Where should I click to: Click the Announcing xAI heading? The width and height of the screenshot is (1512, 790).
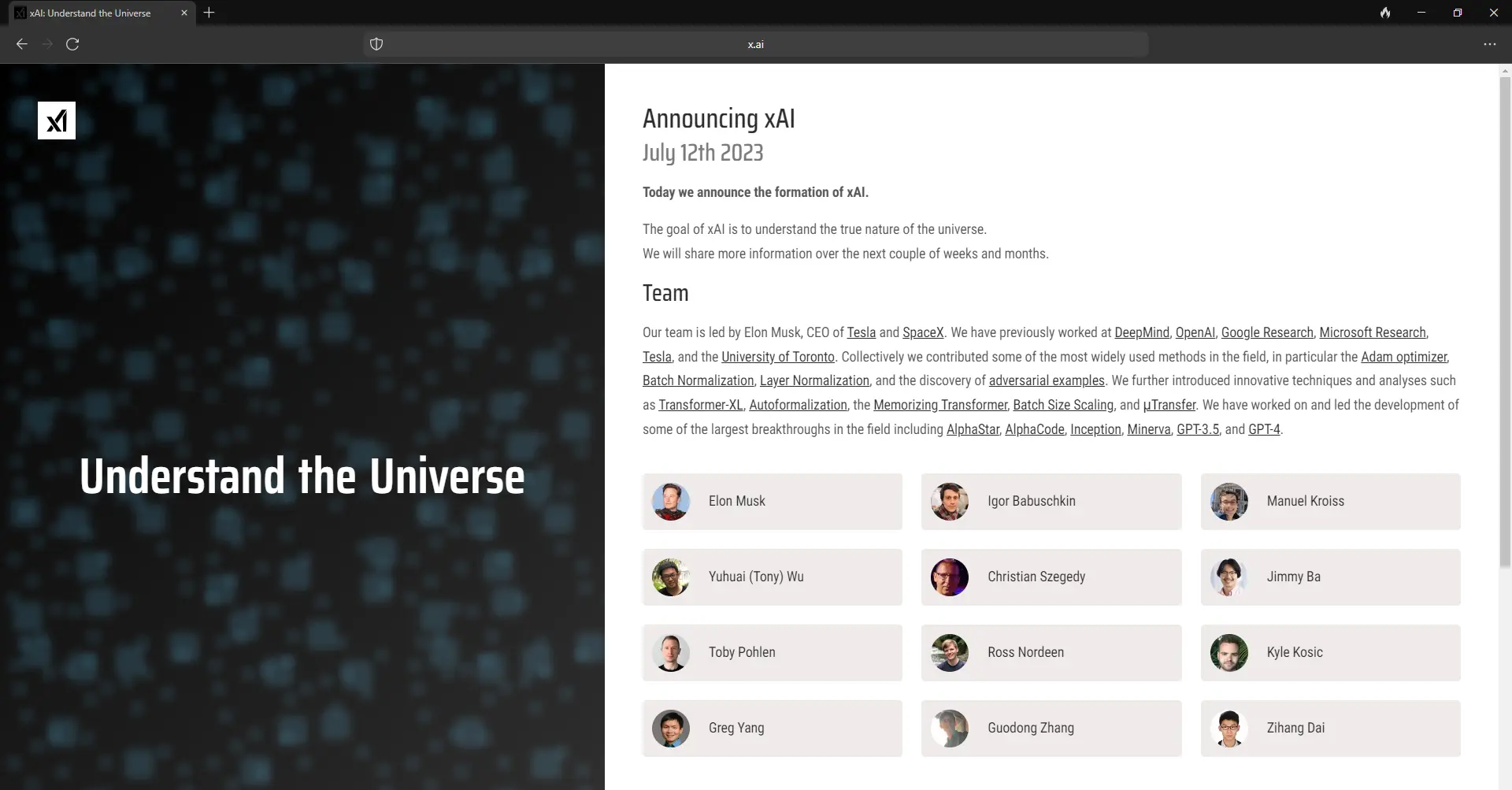coord(718,118)
